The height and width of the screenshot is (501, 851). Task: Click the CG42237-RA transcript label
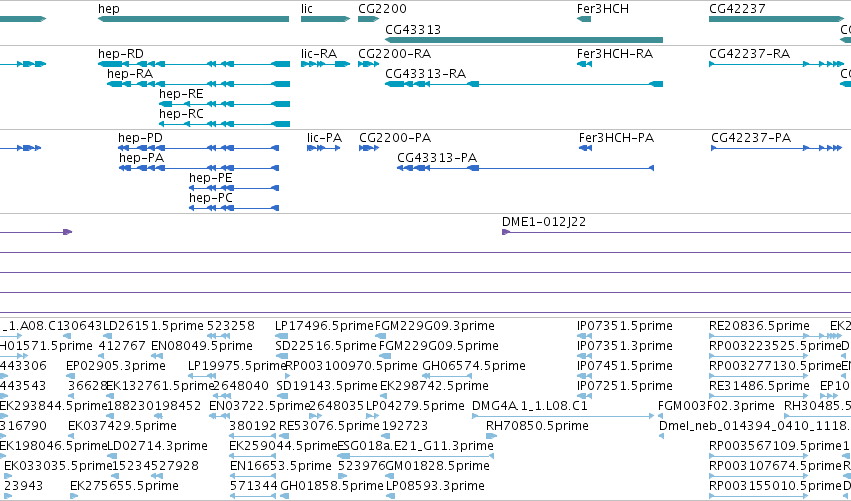(749, 54)
